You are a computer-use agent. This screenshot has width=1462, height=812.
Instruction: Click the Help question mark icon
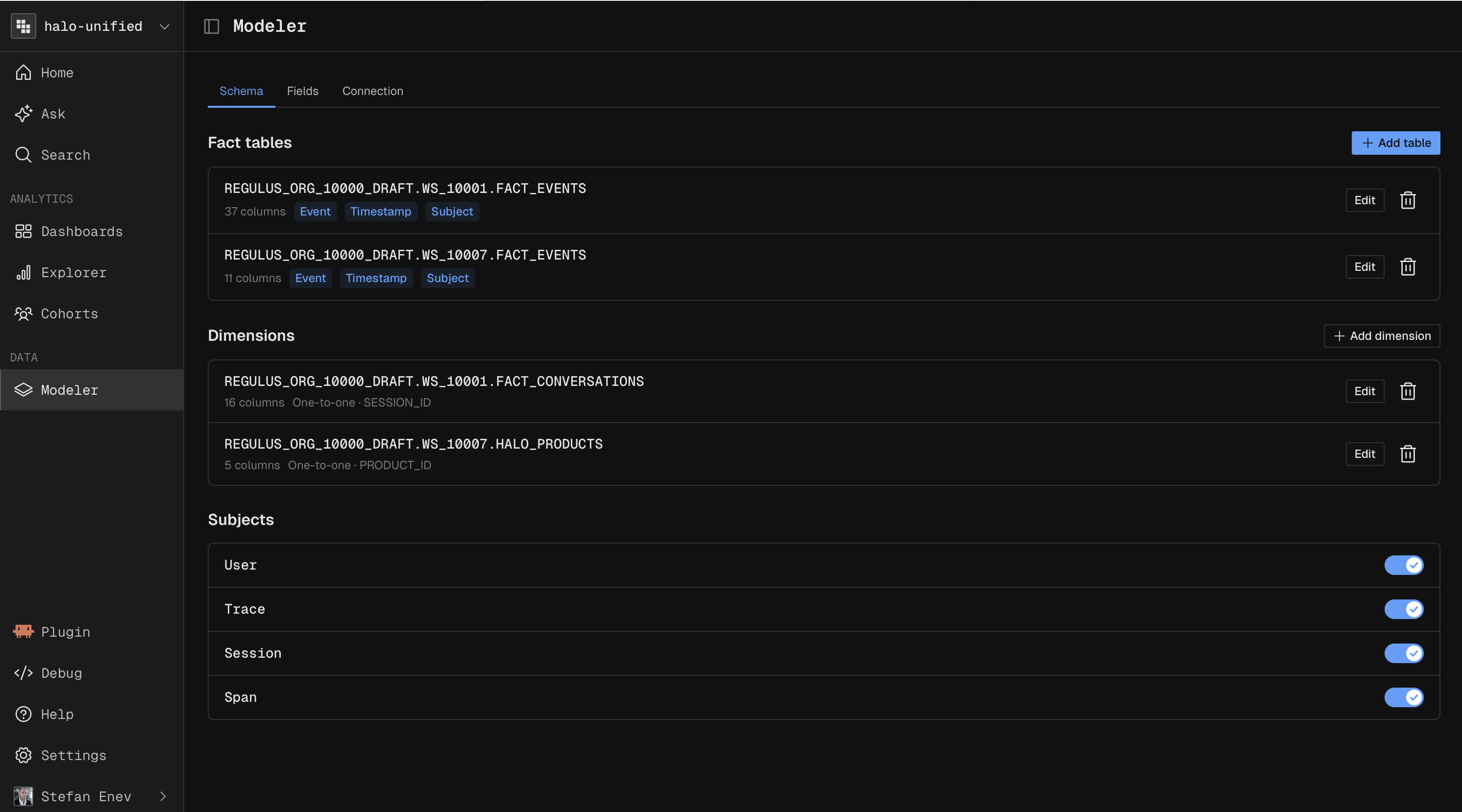point(23,714)
